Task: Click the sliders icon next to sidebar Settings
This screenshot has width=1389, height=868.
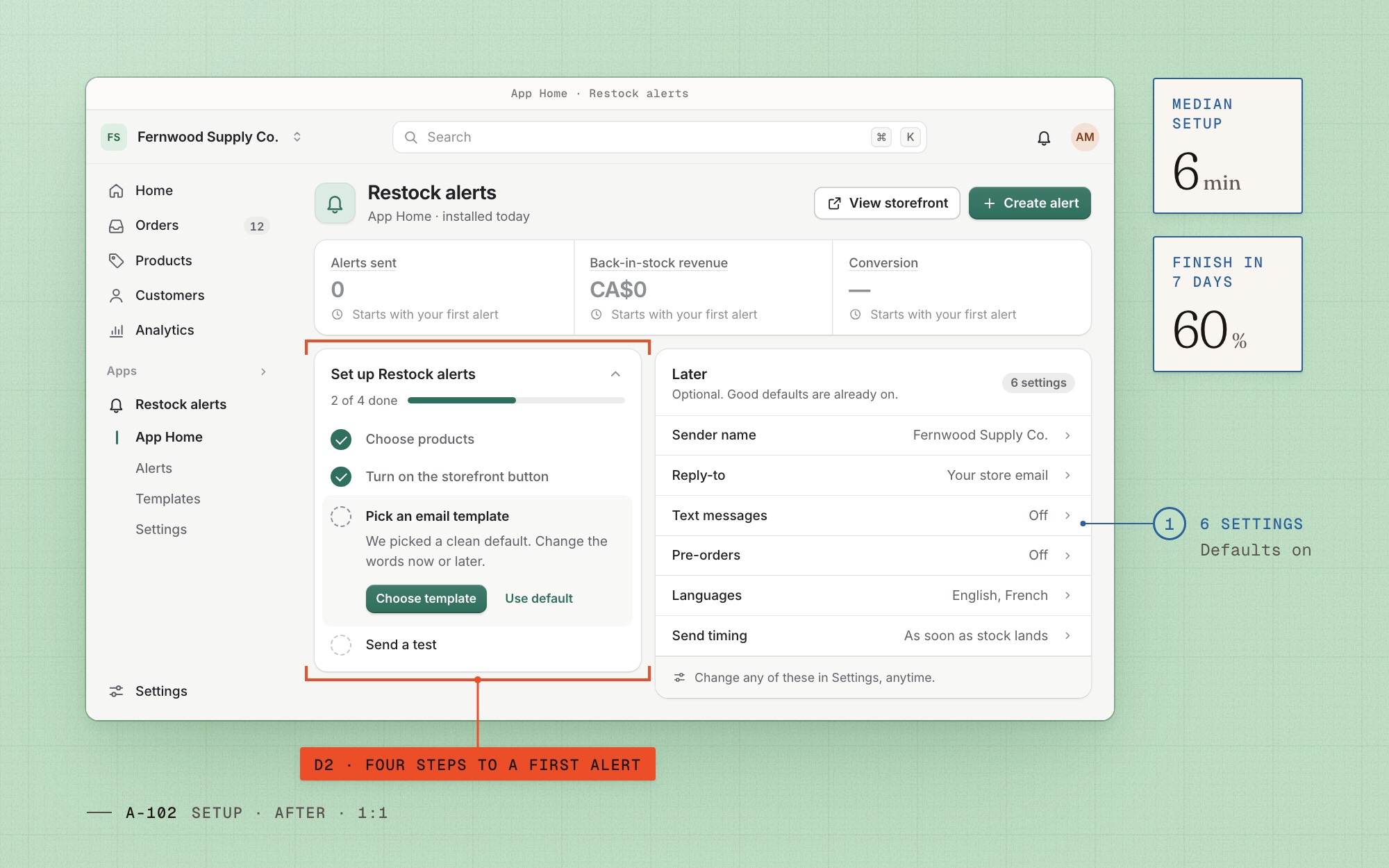Action: tap(116, 691)
